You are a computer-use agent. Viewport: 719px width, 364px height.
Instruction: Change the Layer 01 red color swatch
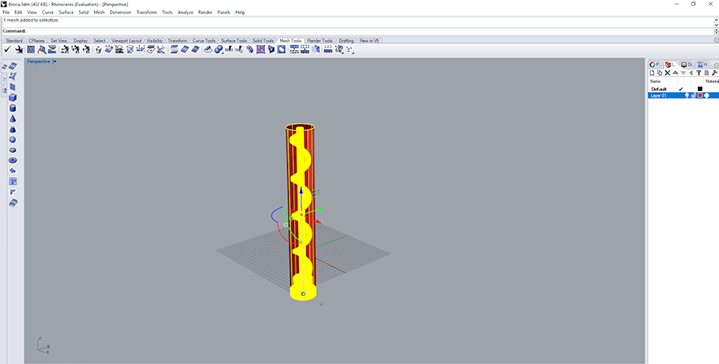(x=700, y=95)
